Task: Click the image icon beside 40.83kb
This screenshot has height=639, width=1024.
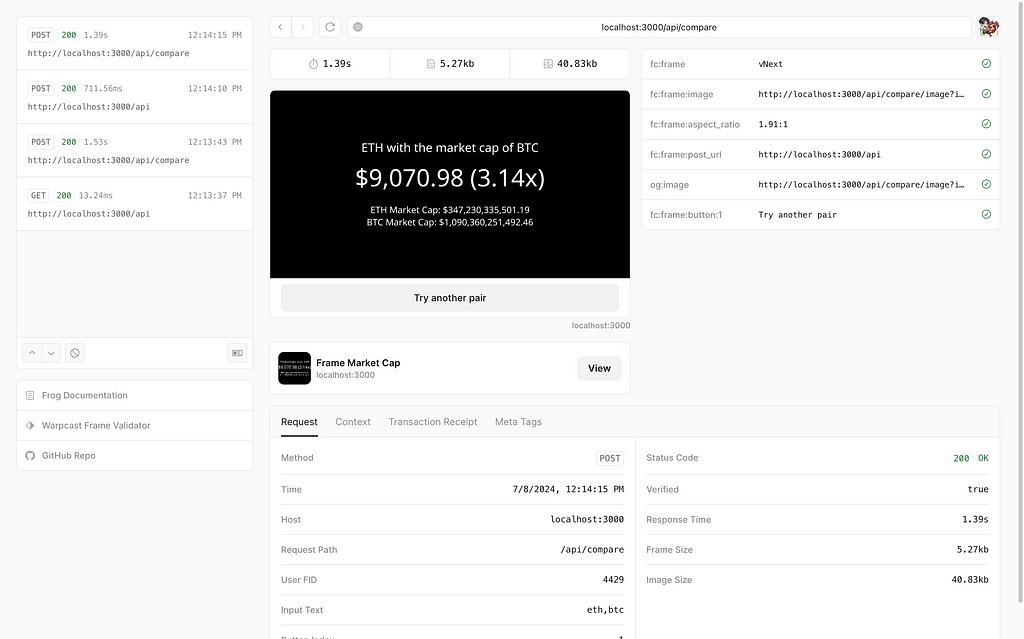Action: point(548,64)
